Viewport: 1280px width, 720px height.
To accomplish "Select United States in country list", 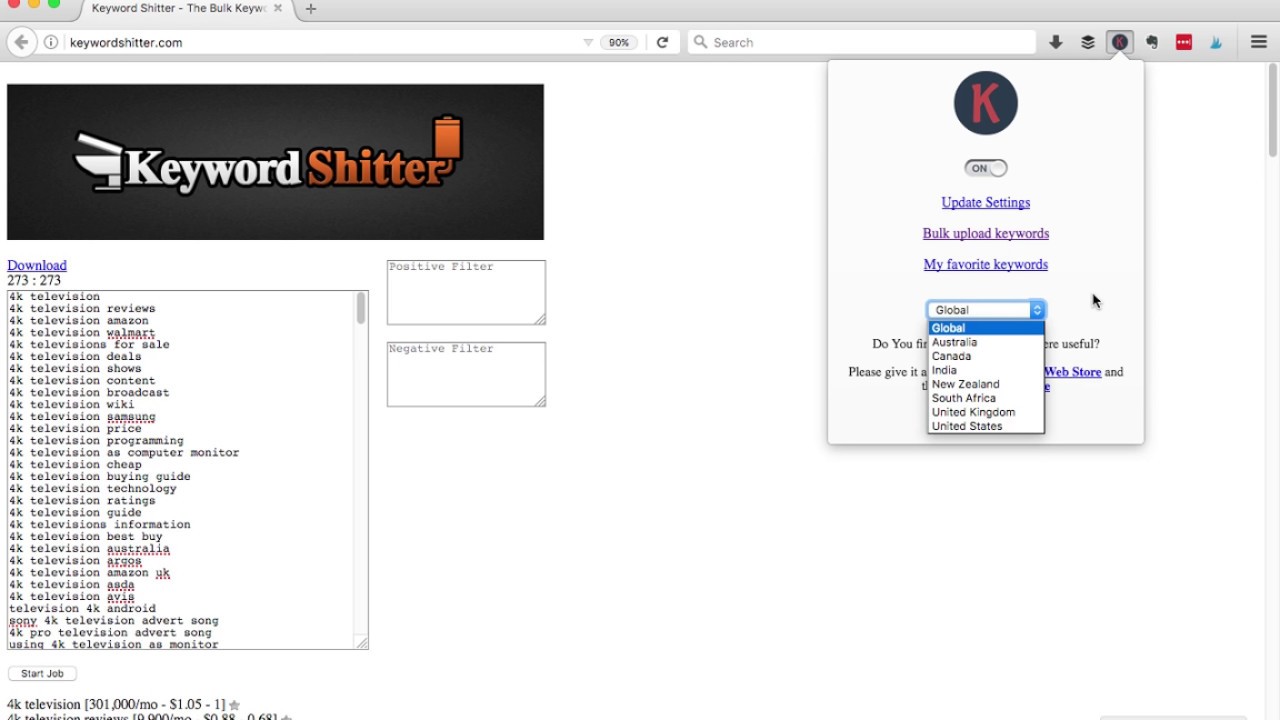I will 986,426.
